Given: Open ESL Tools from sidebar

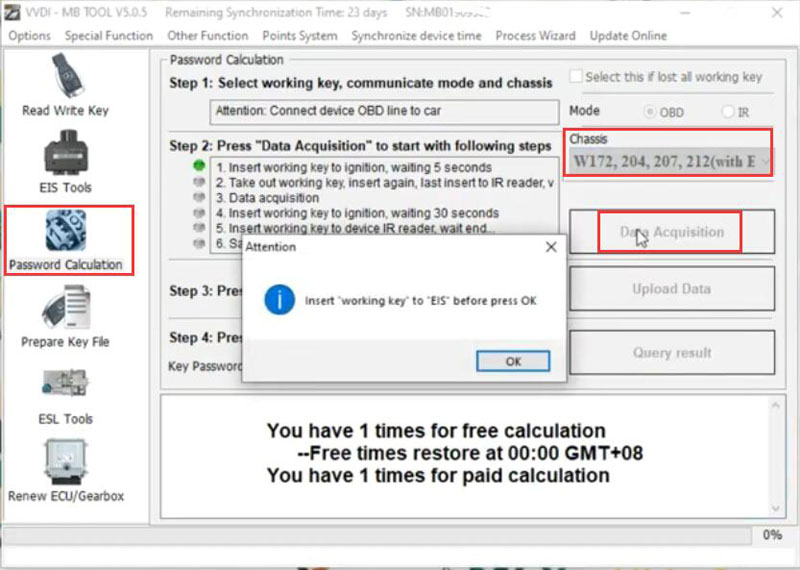Looking at the screenshot, I should tap(65, 396).
